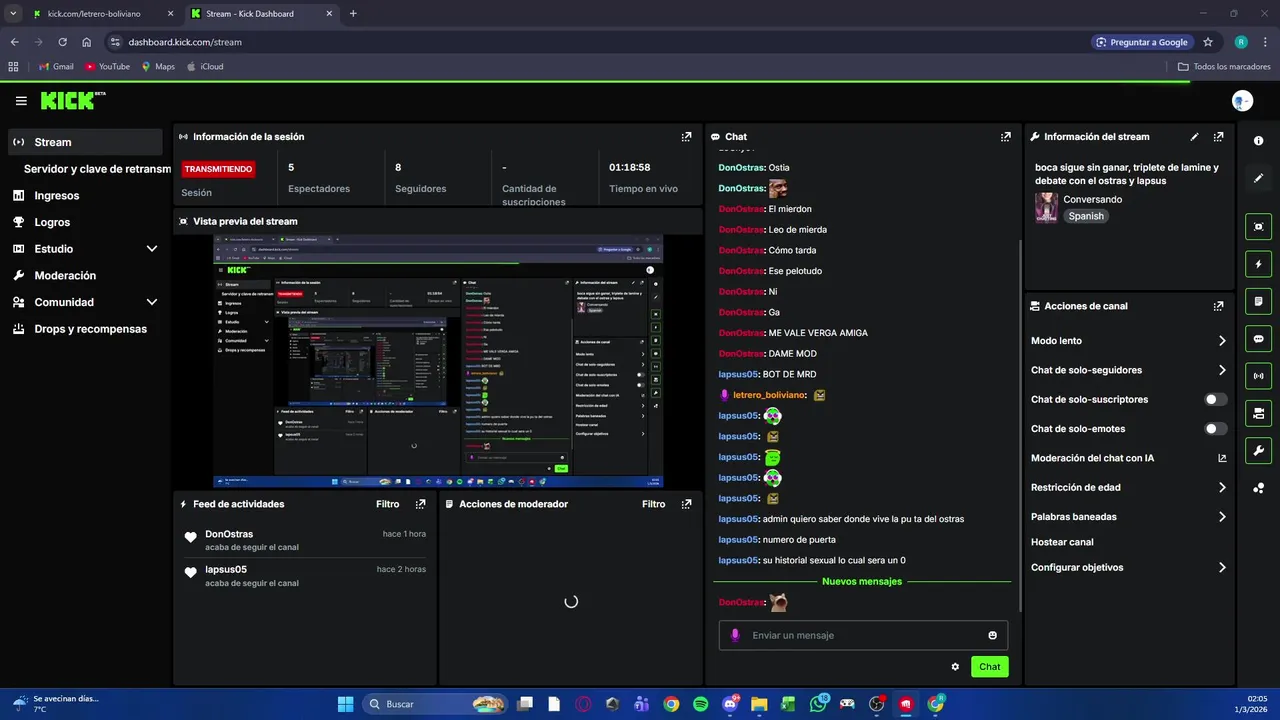Switch to the kick.com/letrero-boliviano browser tab
The image size is (1280, 720).
(x=102, y=14)
